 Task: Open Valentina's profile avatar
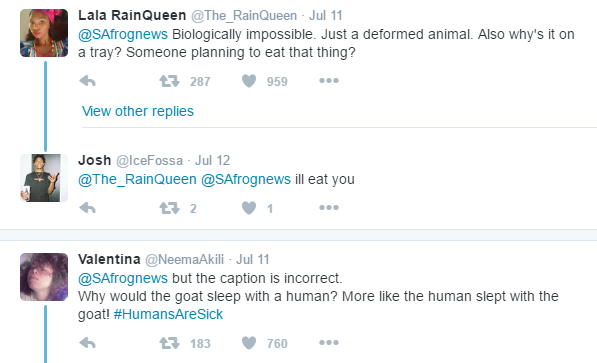44,277
